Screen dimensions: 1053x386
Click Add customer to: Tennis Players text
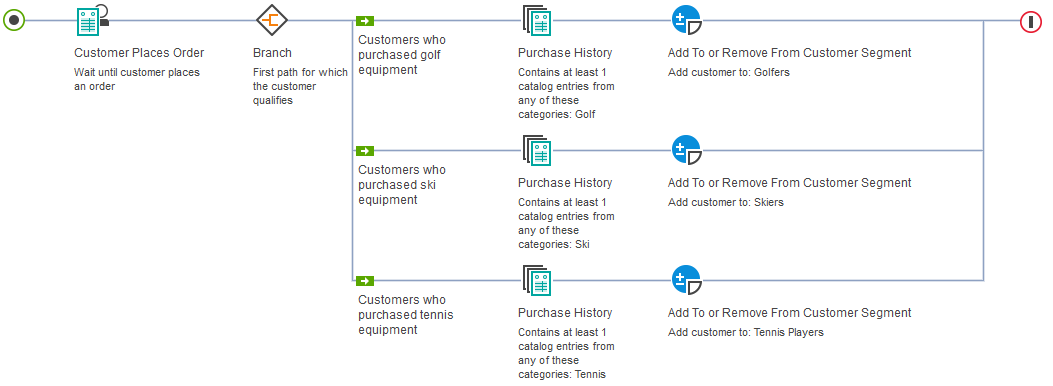coord(745,333)
